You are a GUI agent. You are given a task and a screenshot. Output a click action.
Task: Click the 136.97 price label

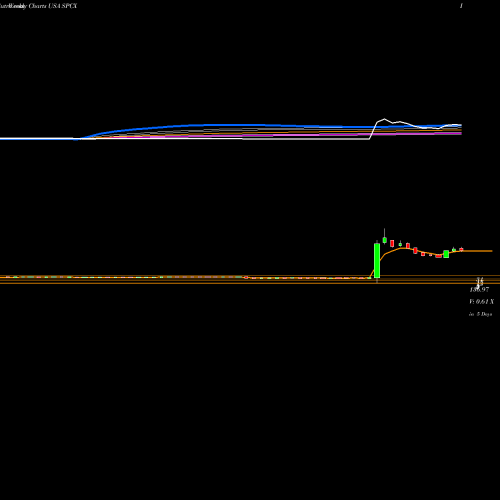coord(479,290)
